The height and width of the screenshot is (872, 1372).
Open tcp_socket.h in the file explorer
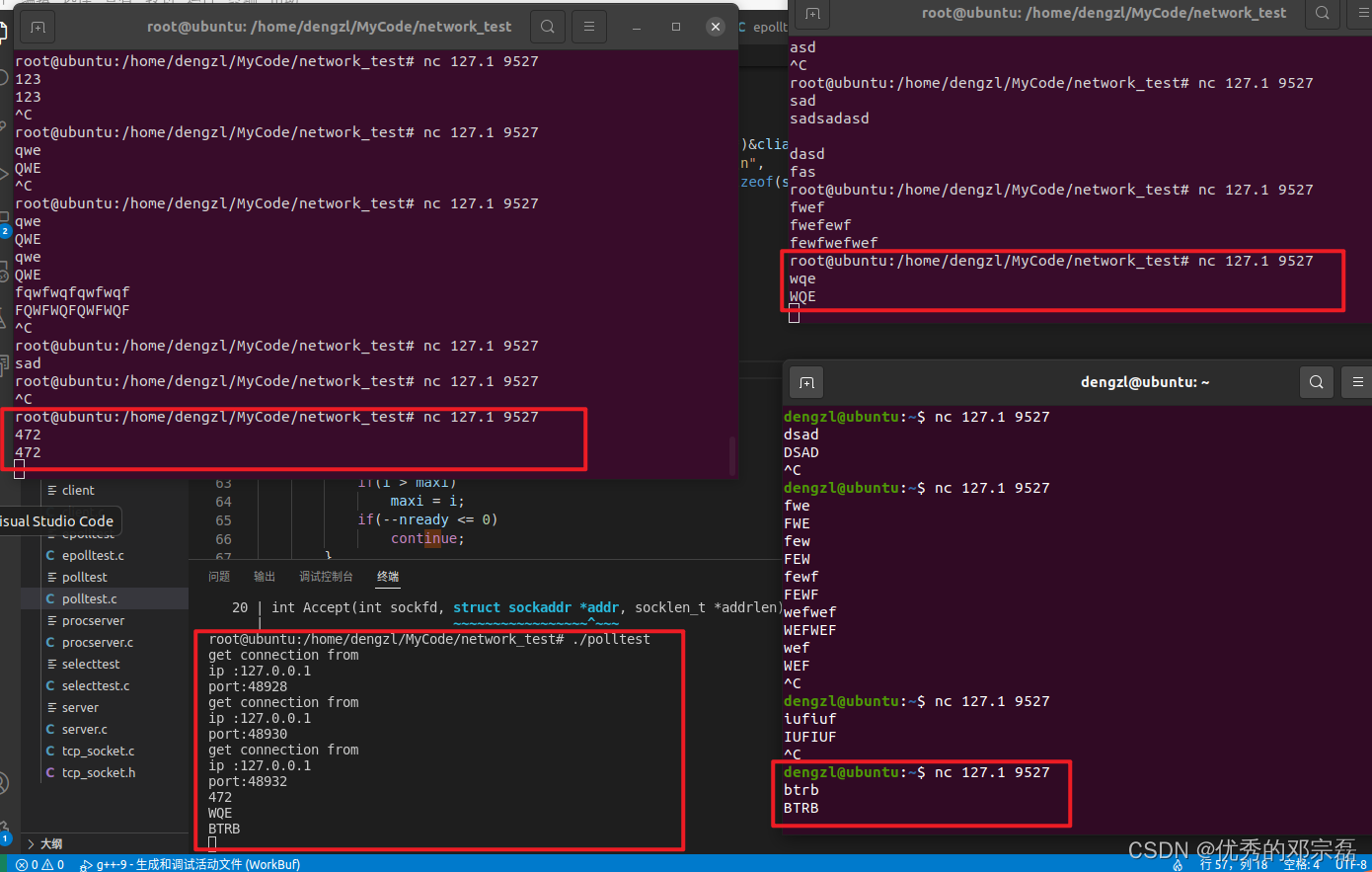click(99, 772)
